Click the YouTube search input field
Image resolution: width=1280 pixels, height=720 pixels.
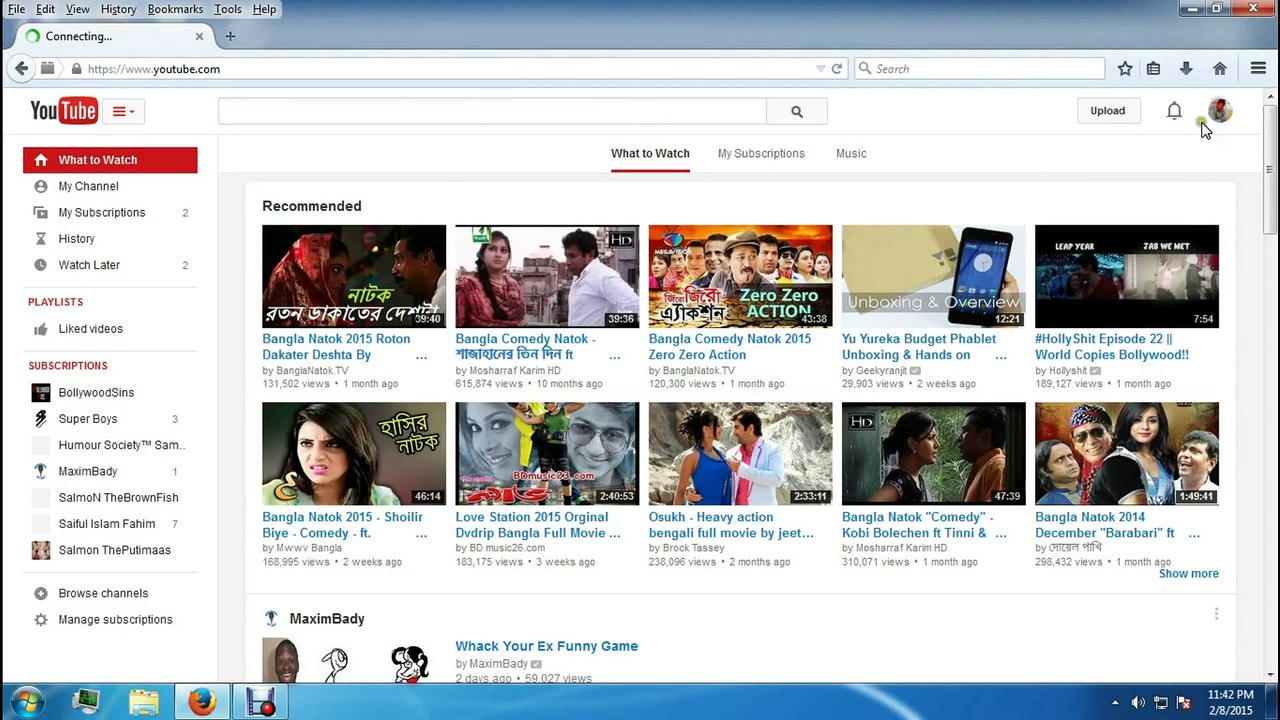click(x=492, y=112)
